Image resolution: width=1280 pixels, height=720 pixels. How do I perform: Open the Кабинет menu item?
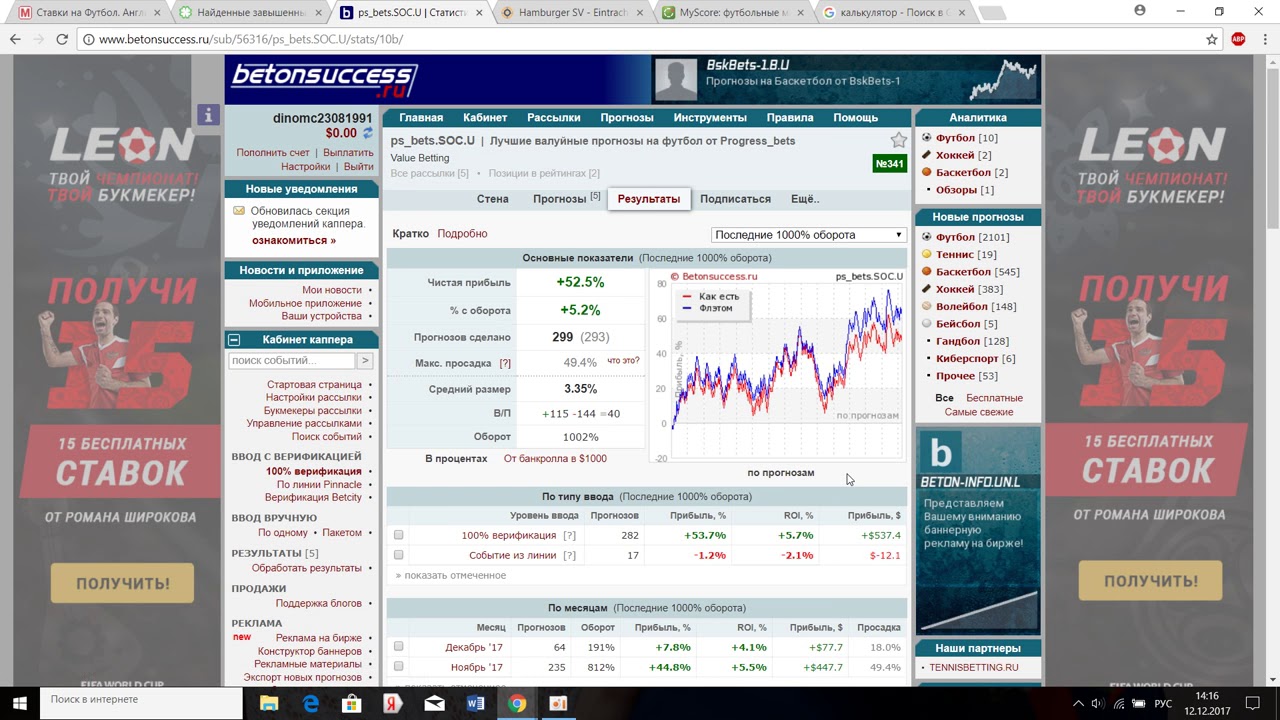[x=485, y=118]
